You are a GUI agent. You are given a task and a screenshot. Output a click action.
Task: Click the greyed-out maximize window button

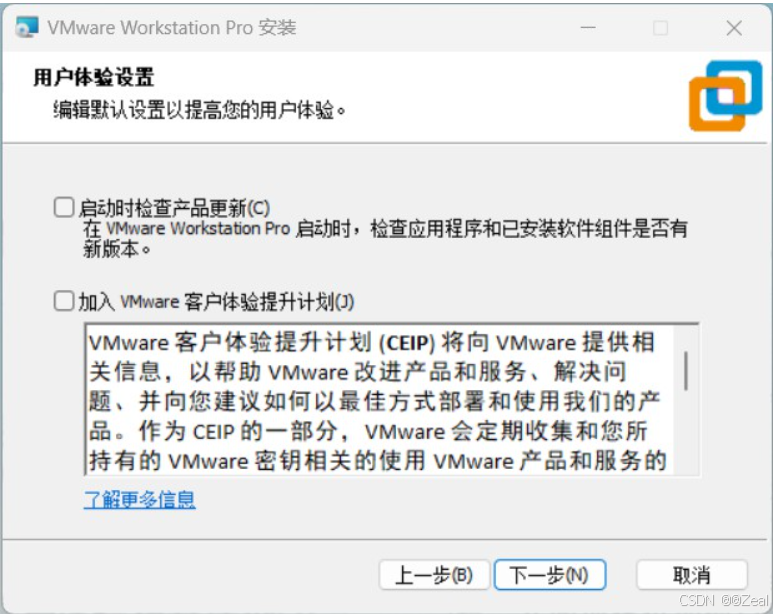click(660, 28)
